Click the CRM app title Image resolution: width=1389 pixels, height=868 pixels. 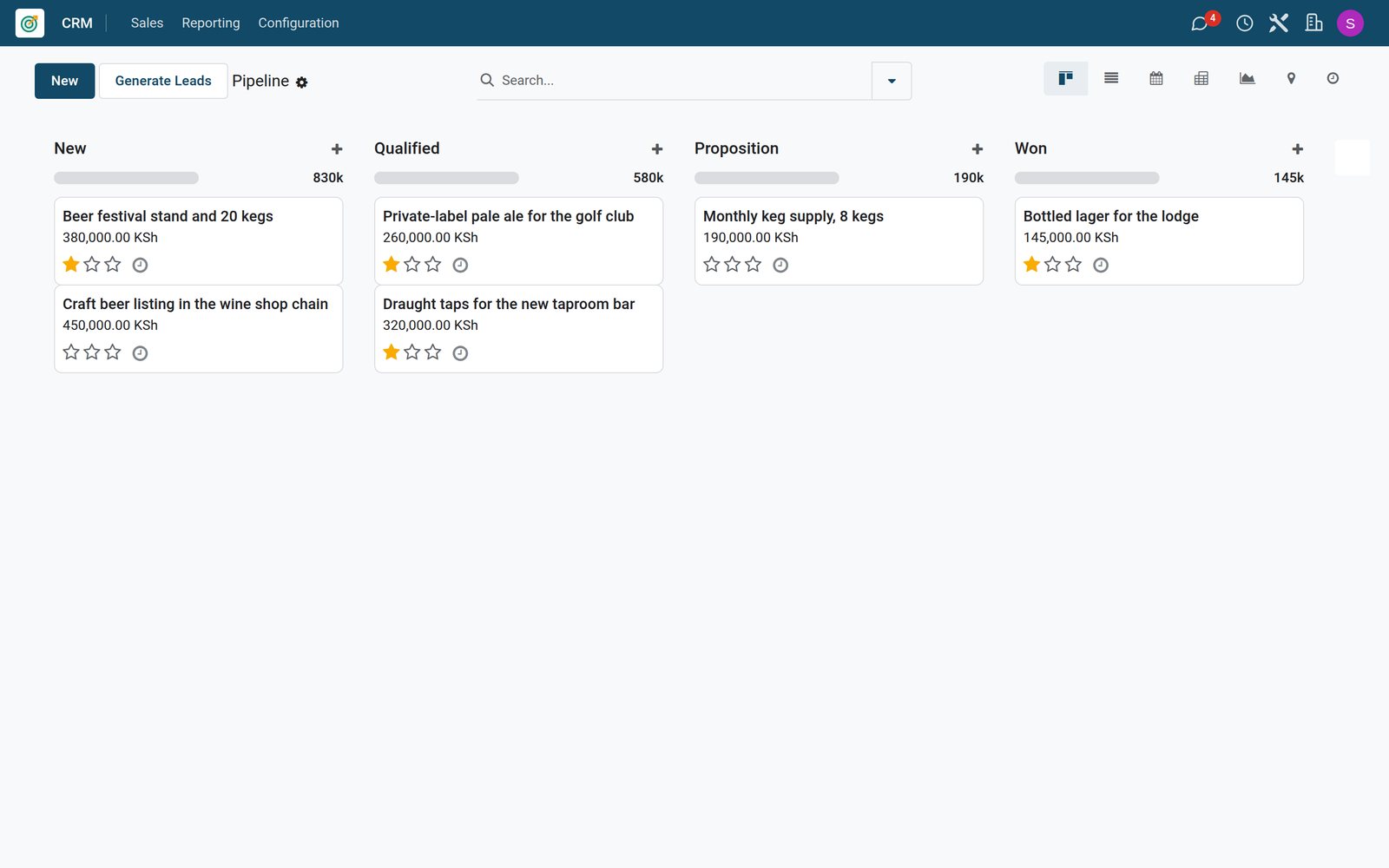77,23
